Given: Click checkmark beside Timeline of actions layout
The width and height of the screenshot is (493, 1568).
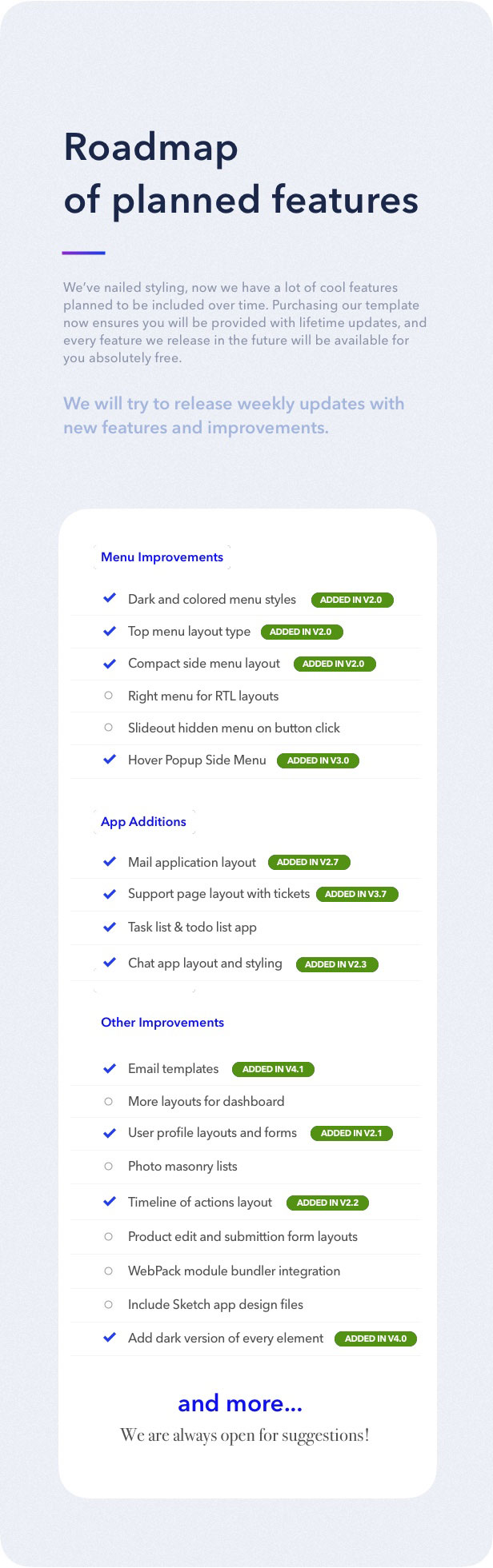Looking at the screenshot, I should coord(110,1202).
